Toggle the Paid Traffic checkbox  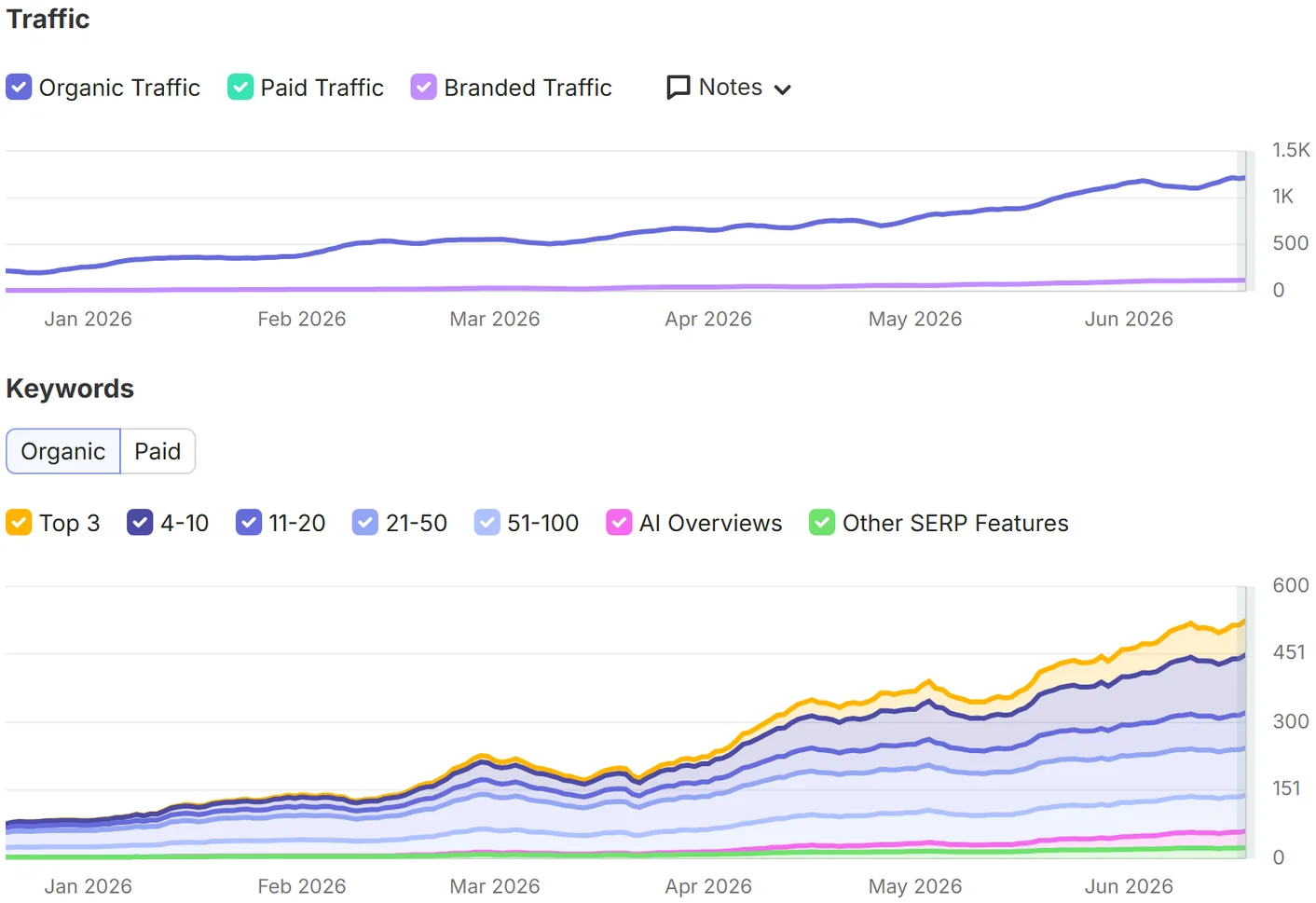click(240, 88)
